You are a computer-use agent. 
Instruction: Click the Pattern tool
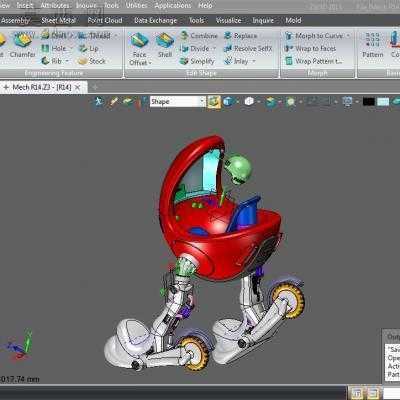coord(373,45)
